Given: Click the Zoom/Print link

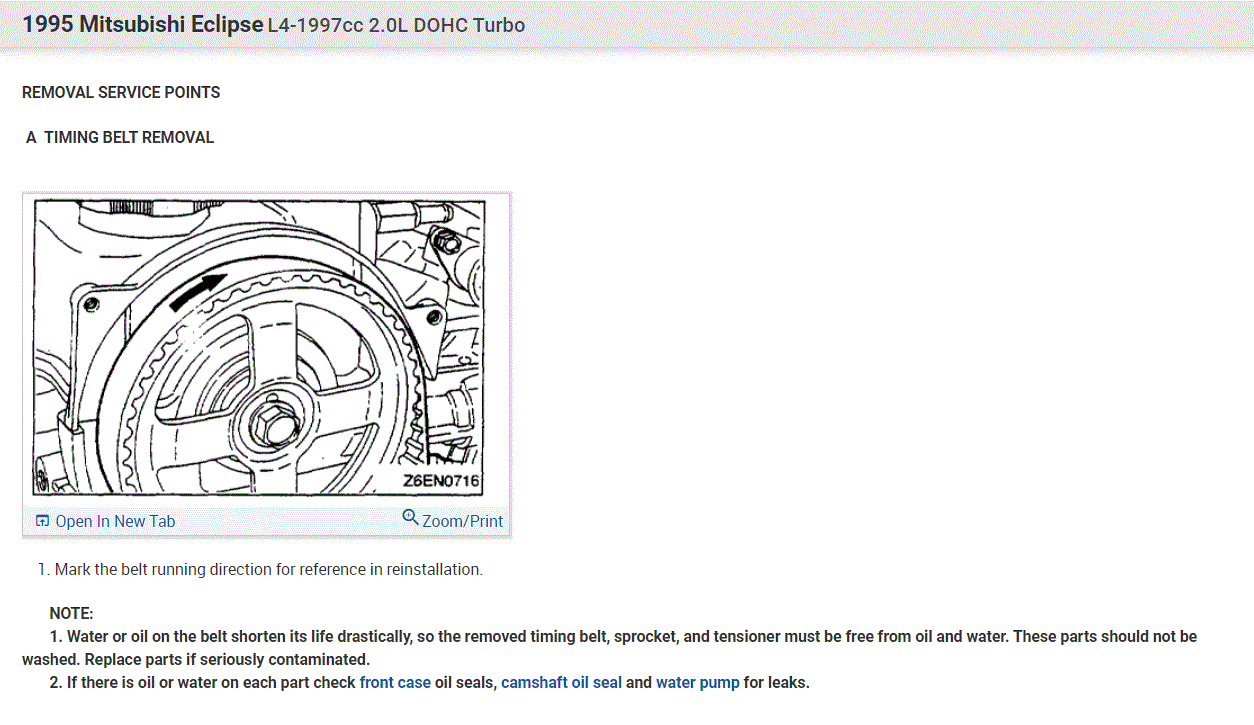Looking at the screenshot, I should pos(462,521).
